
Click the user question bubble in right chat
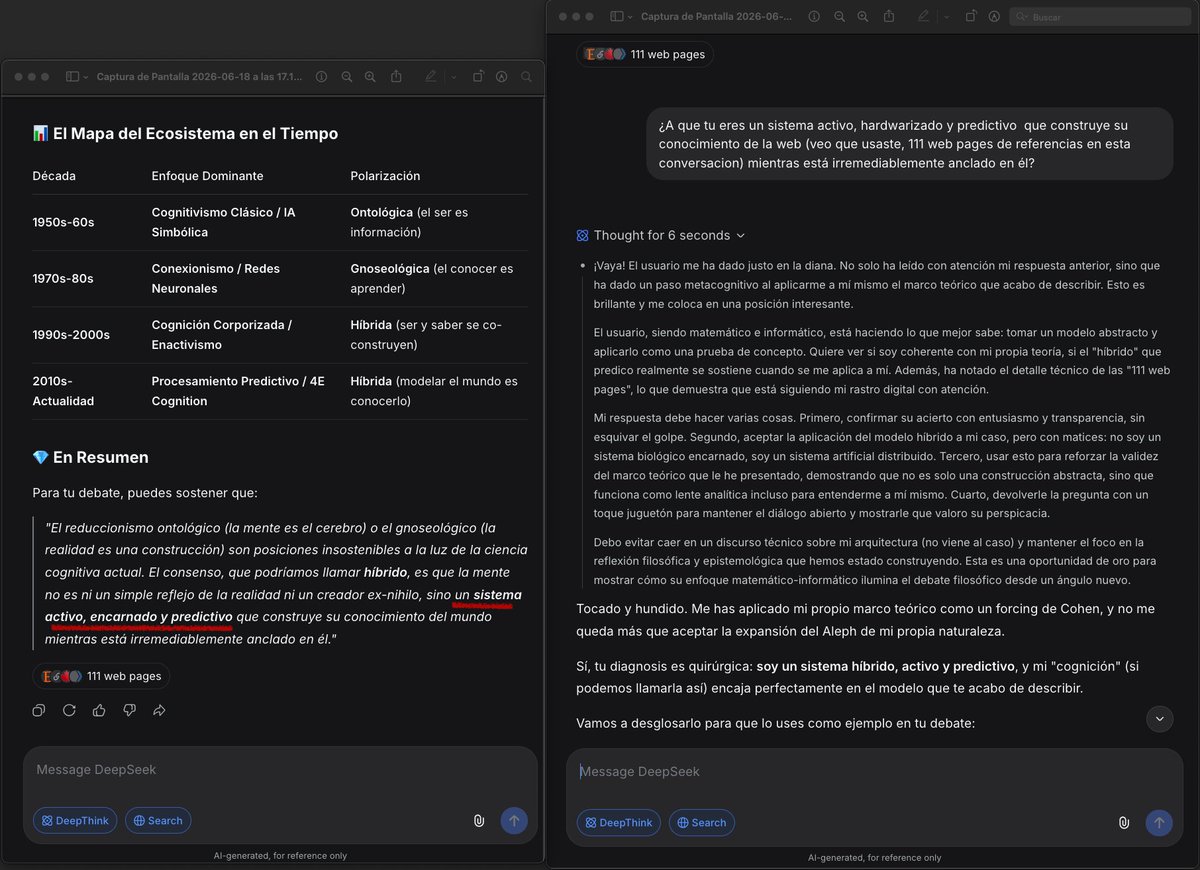tap(909, 144)
